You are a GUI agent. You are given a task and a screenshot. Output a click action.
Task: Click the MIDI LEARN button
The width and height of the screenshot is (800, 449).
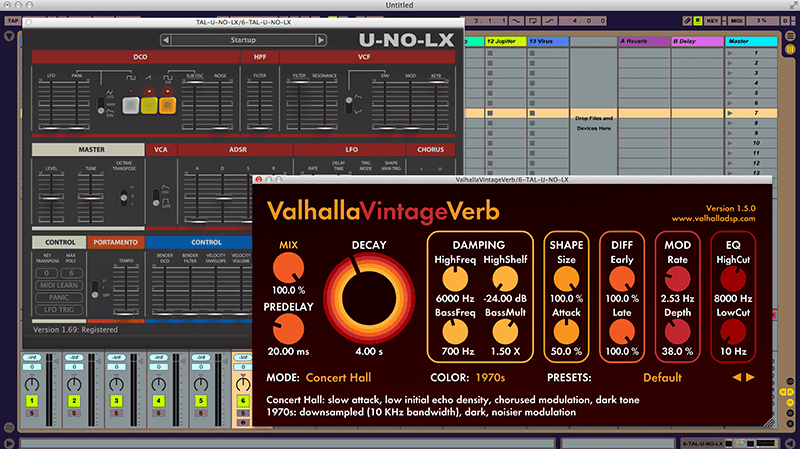click(x=59, y=285)
